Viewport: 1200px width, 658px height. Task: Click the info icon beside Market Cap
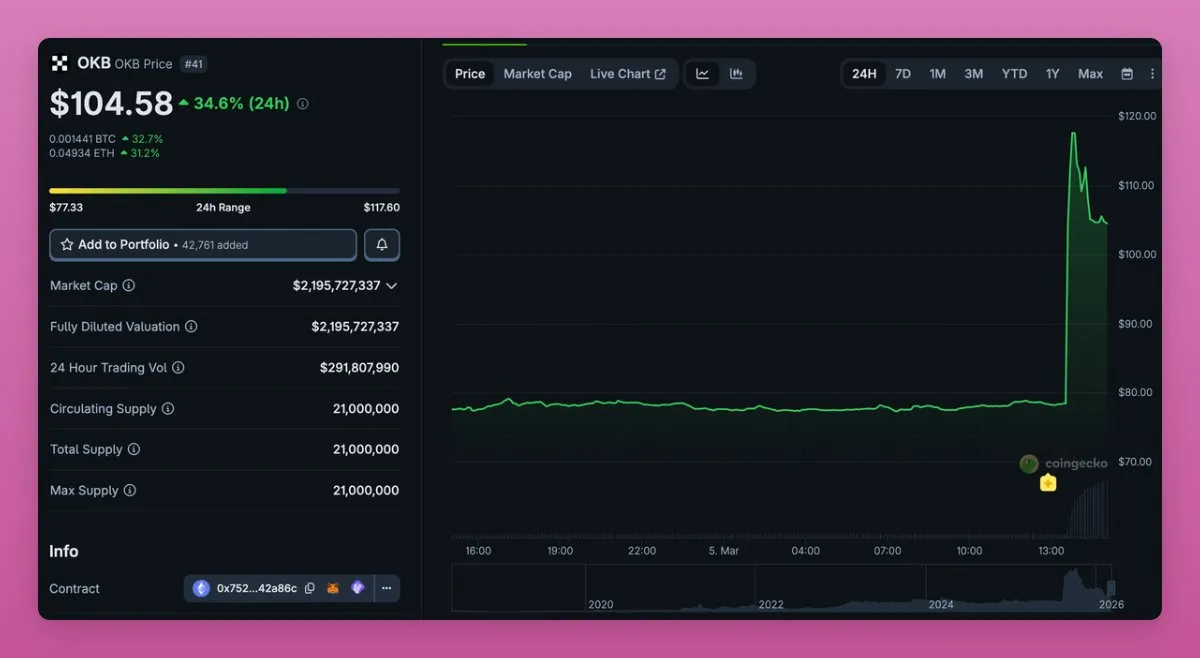click(x=129, y=286)
